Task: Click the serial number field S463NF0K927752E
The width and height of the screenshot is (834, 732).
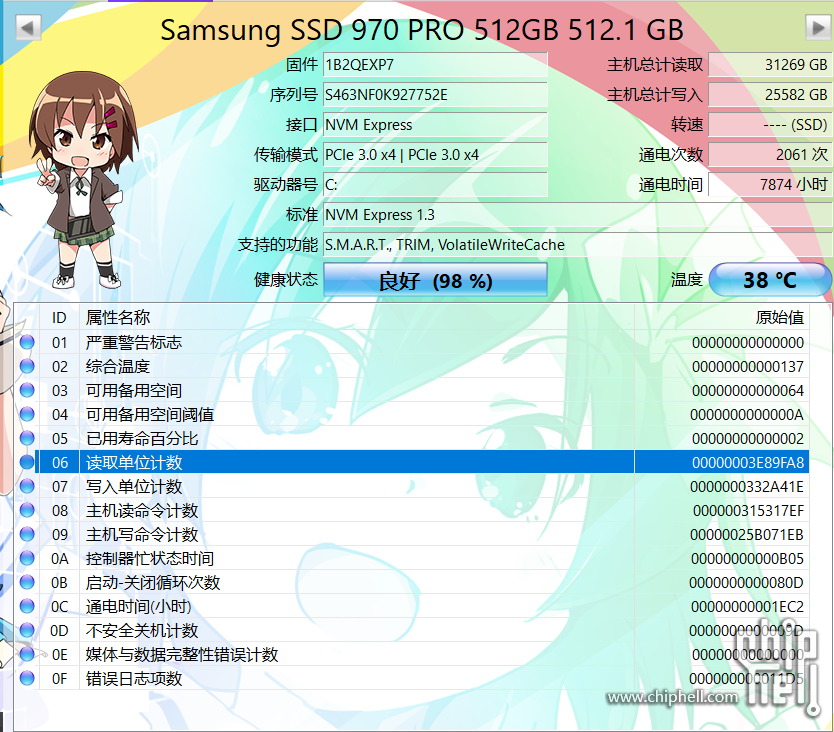Action: click(436, 95)
